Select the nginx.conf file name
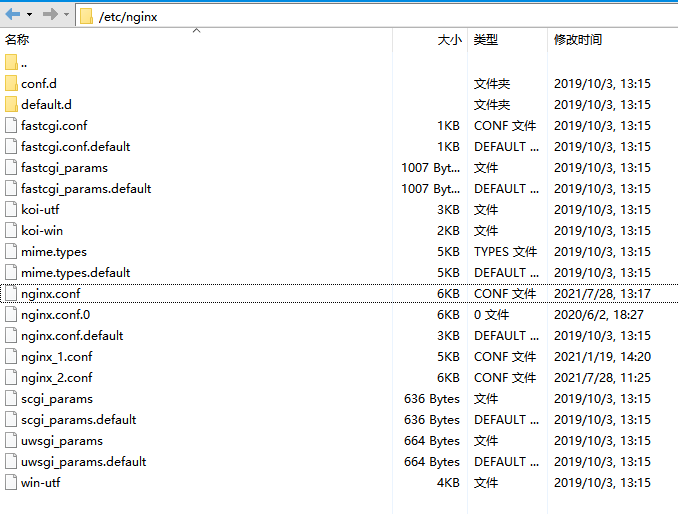The height and width of the screenshot is (514, 678). pos(51,294)
